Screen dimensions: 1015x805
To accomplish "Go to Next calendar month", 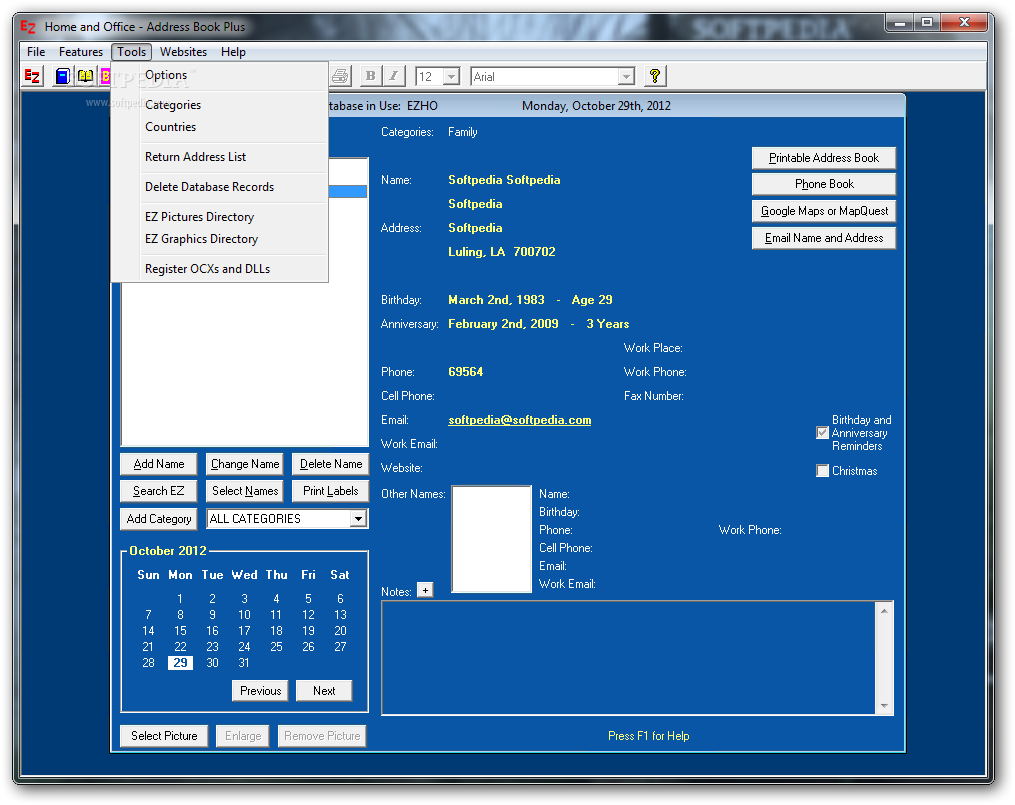I will click(324, 690).
